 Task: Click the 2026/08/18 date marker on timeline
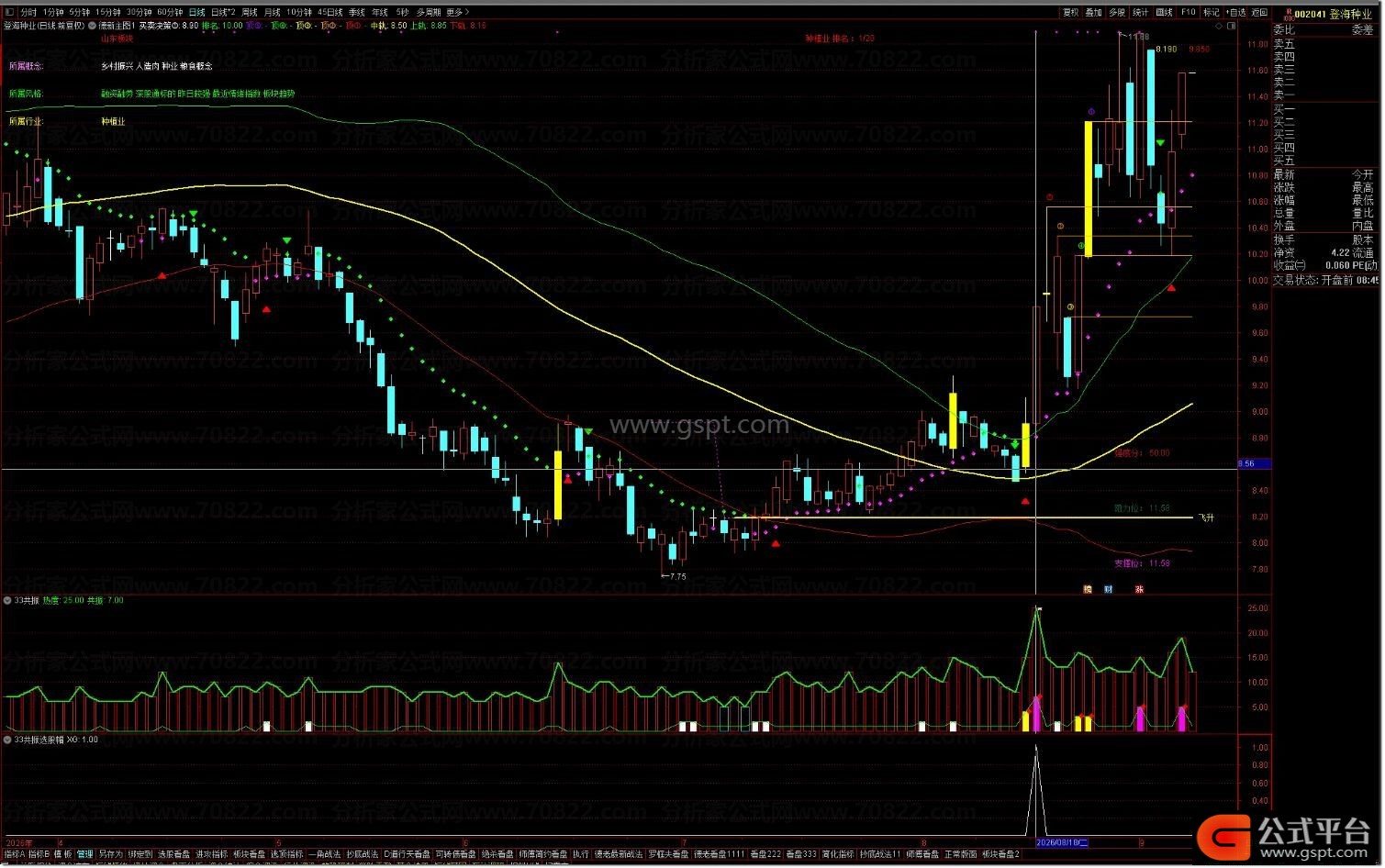point(1062,841)
